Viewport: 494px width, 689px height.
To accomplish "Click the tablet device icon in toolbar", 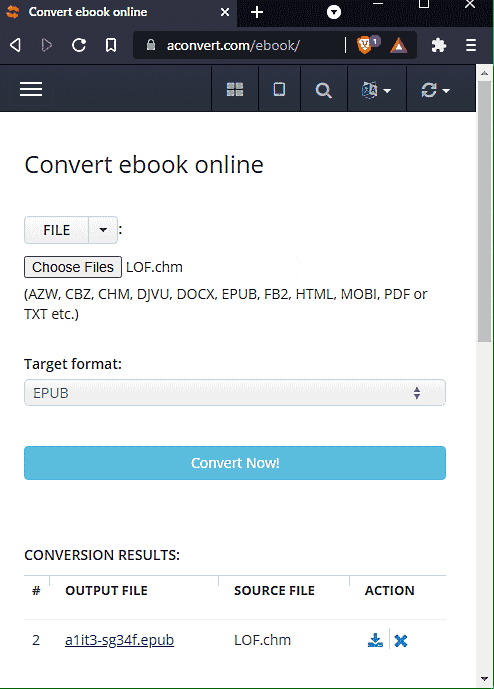I will (279, 90).
